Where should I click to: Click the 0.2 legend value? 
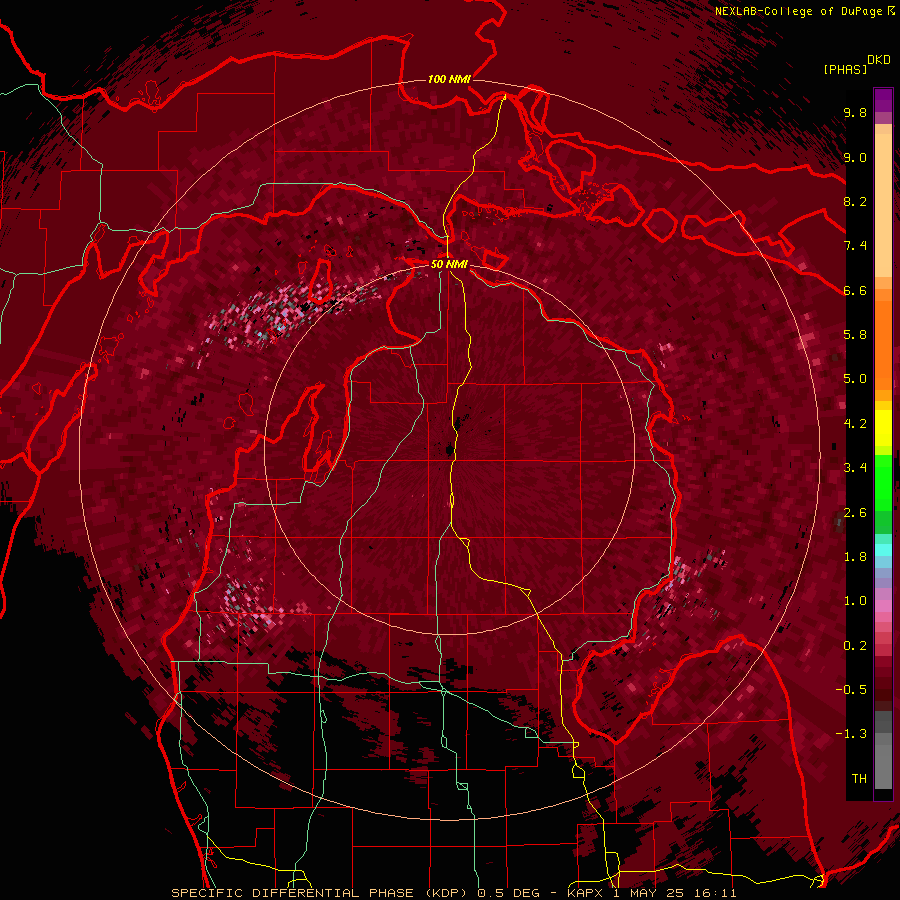(855, 646)
